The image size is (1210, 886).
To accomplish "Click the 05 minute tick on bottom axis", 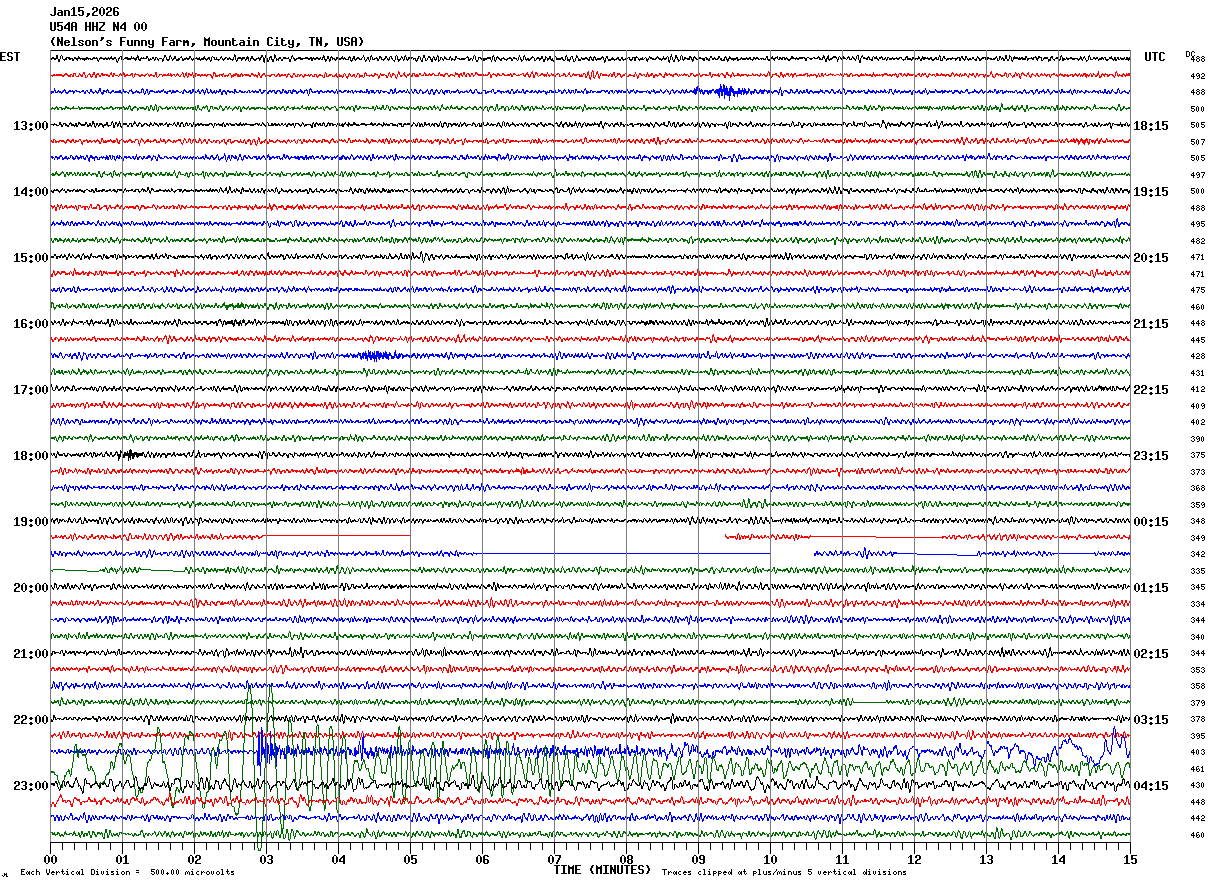I will (410, 860).
